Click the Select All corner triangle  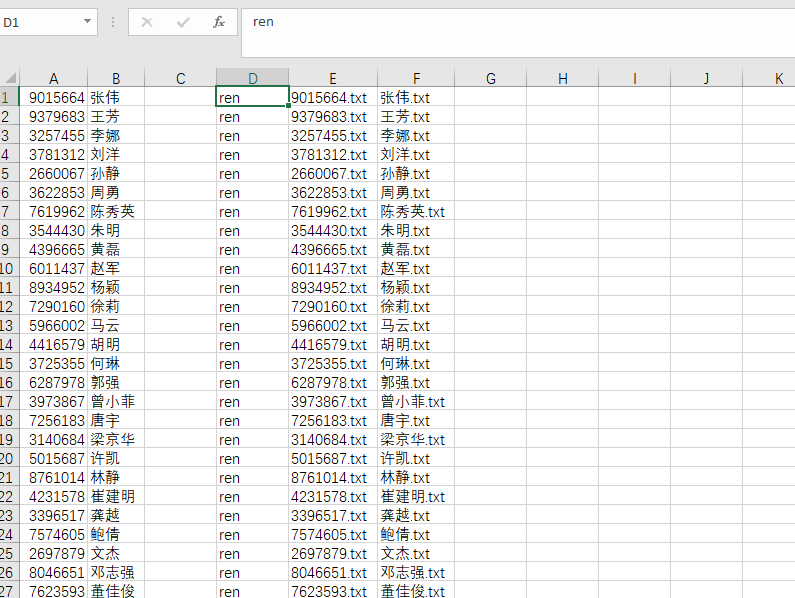coord(10,78)
